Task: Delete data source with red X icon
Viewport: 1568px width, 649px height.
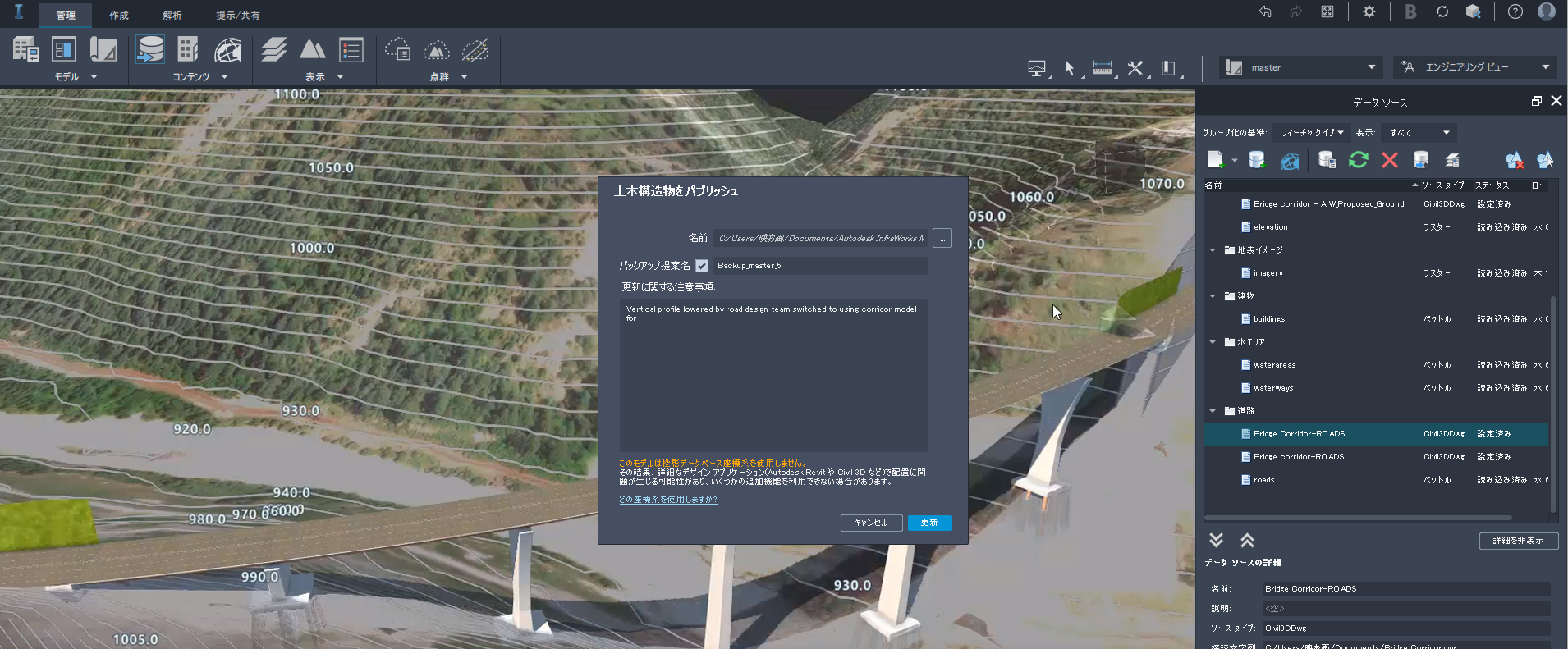Action: 1390,160
